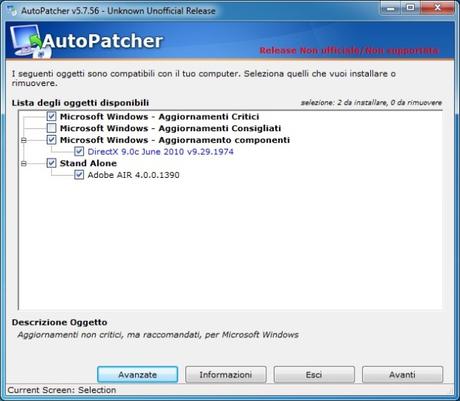The width and height of the screenshot is (460, 401).
Task: Uncheck DirectX 9.0c June 2010 checkbox
Action: [79, 151]
